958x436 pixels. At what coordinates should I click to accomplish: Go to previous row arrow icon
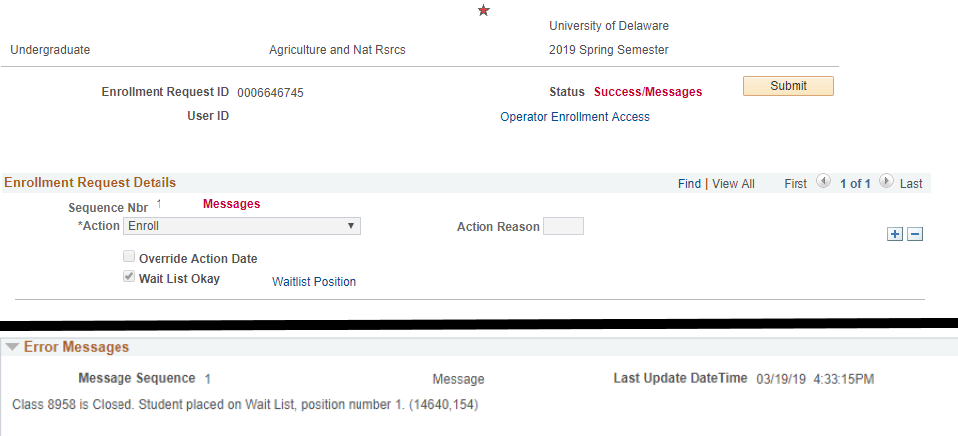[823, 183]
